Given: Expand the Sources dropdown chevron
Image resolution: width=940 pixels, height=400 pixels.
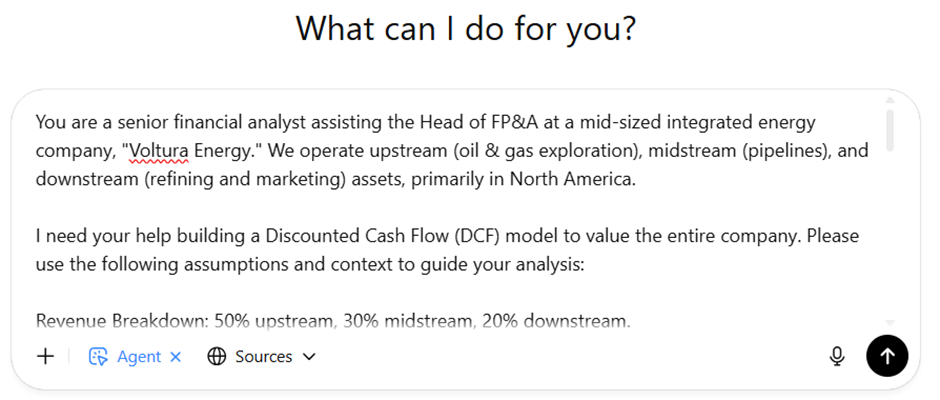Looking at the screenshot, I should pos(309,356).
